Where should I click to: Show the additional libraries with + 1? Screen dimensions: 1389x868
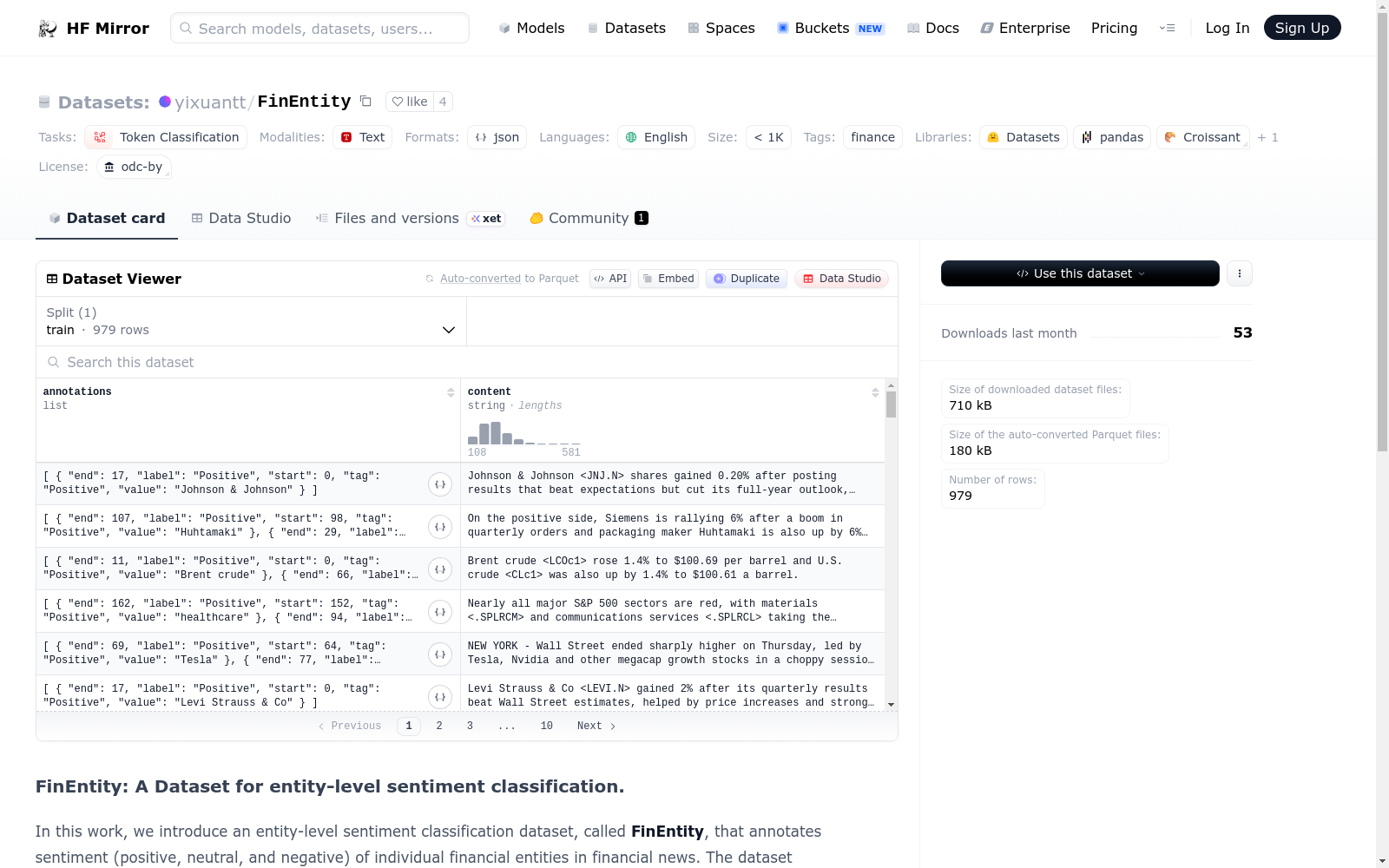[x=1267, y=137]
